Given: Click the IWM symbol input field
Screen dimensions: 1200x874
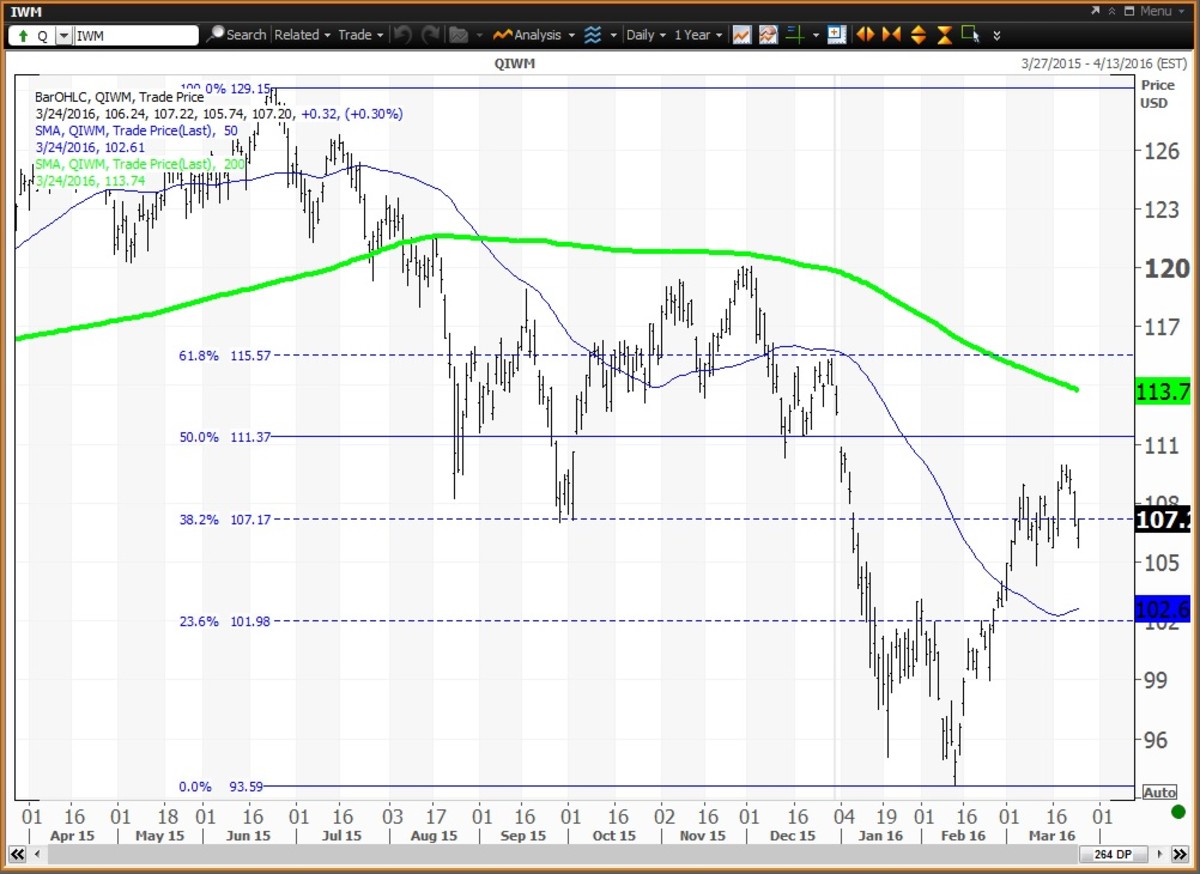Looking at the screenshot, I should click(x=136, y=35).
